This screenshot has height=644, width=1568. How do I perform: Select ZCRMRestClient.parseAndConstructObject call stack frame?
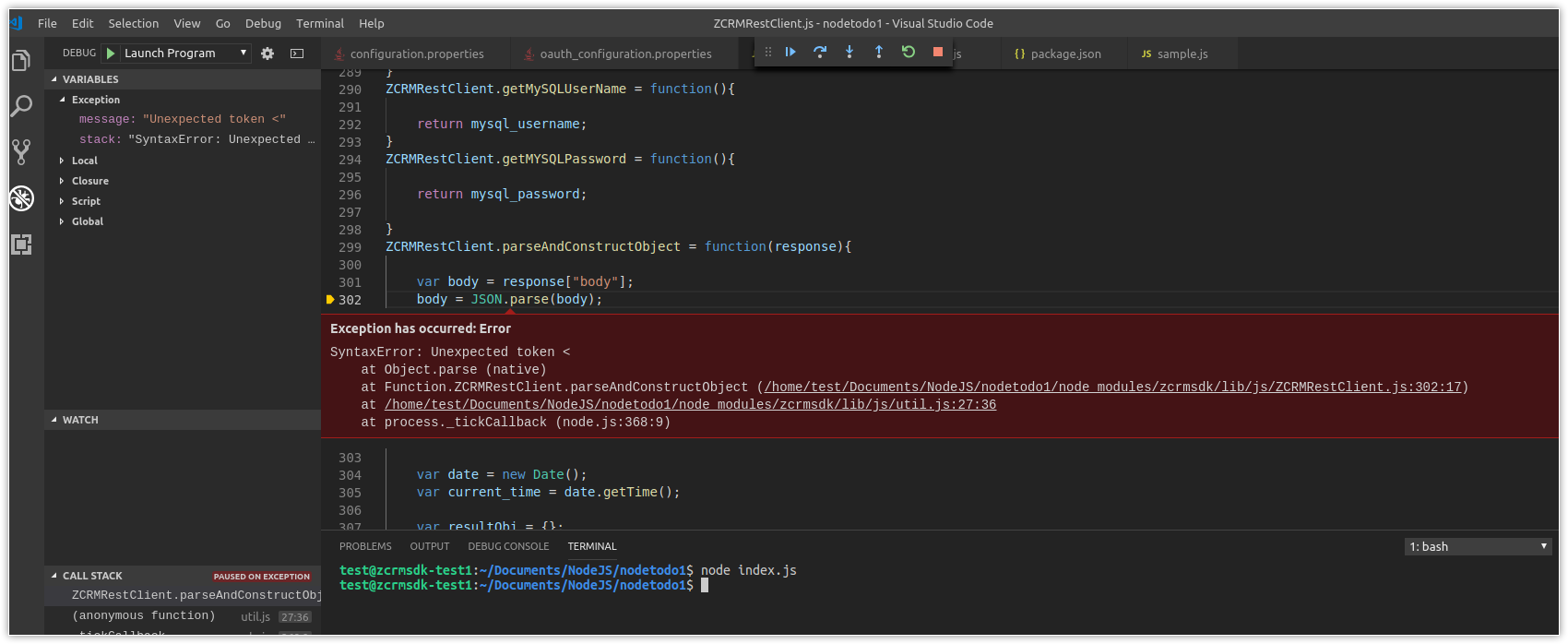click(x=183, y=595)
